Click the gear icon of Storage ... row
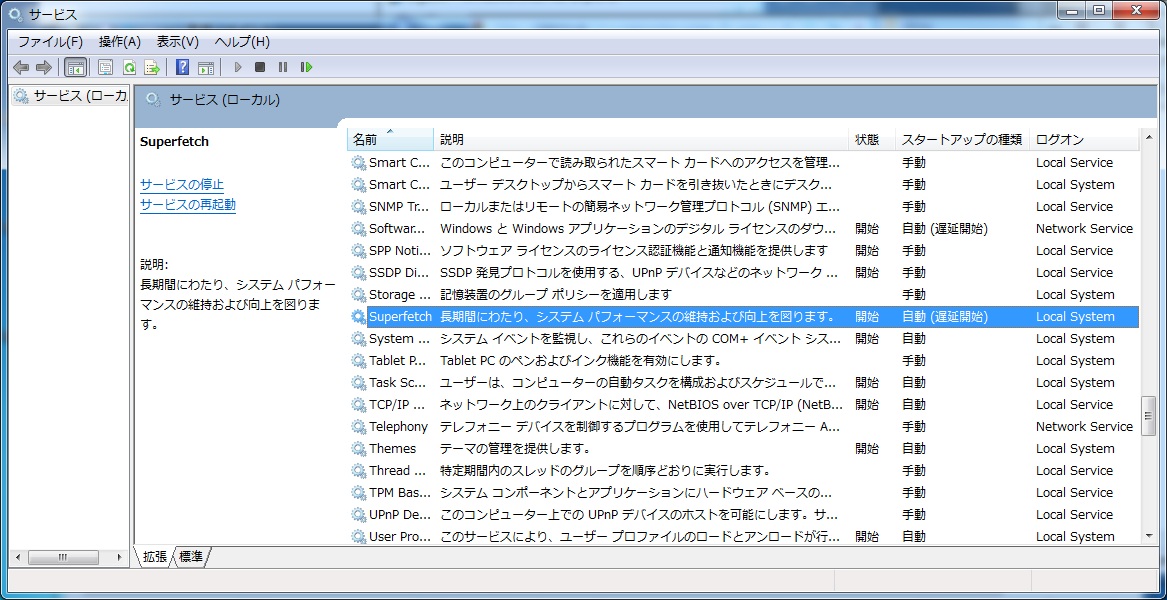The width and height of the screenshot is (1167, 600). (359, 294)
